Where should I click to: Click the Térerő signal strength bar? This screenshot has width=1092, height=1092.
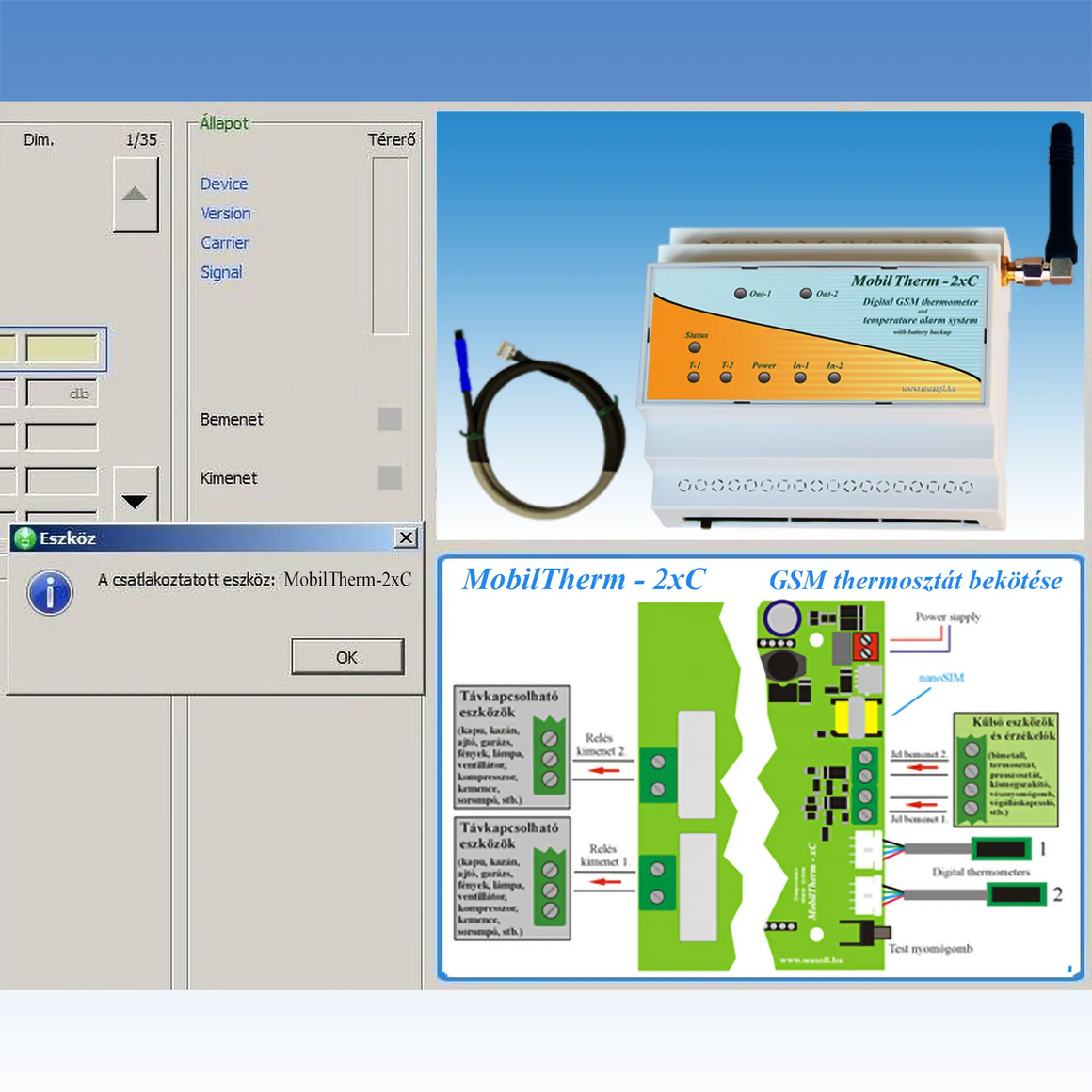391,246
